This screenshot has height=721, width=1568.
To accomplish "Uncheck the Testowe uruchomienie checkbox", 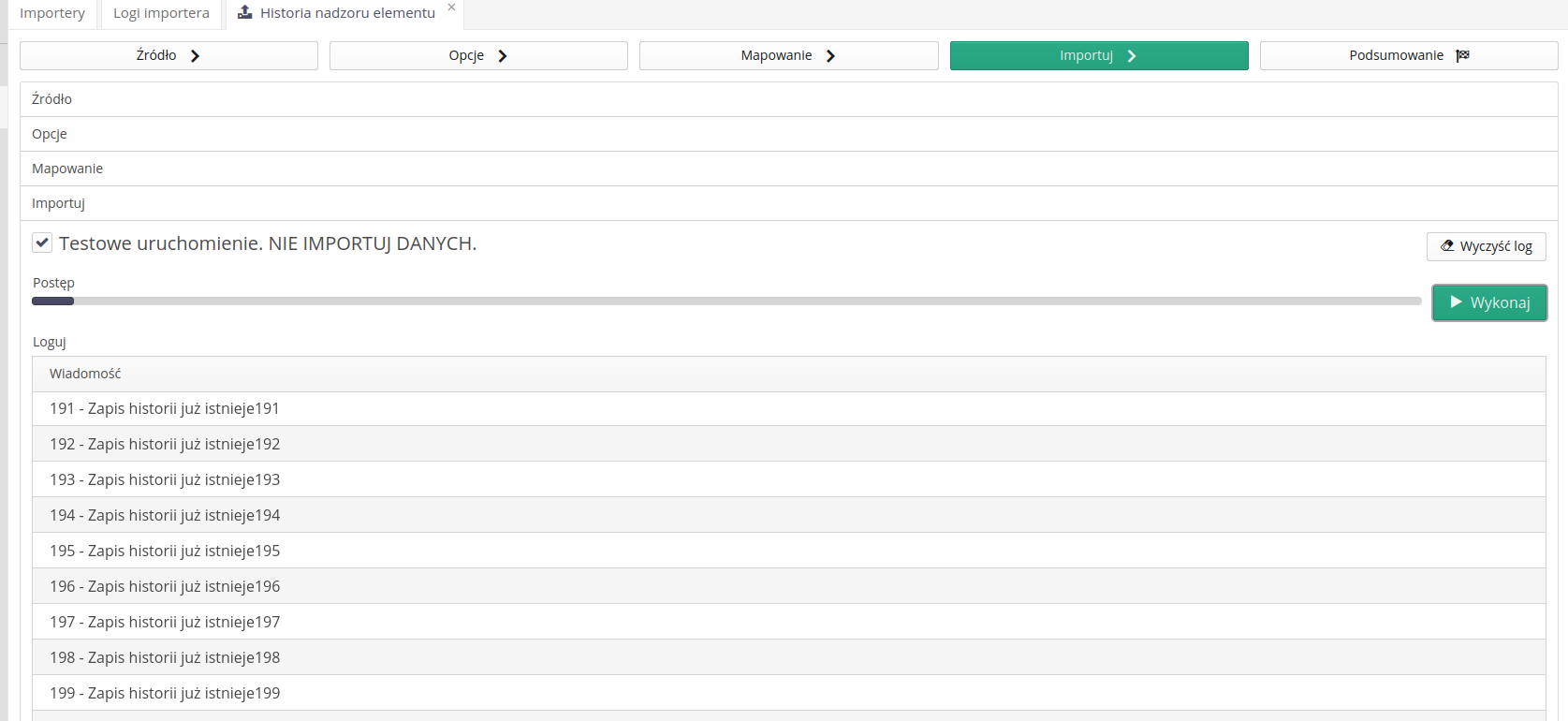I will [42, 243].
